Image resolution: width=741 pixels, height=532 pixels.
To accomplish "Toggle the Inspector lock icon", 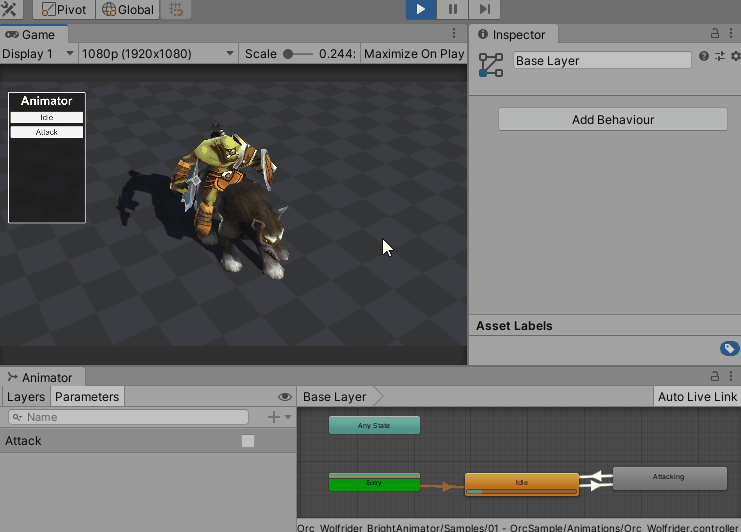I will pos(715,33).
